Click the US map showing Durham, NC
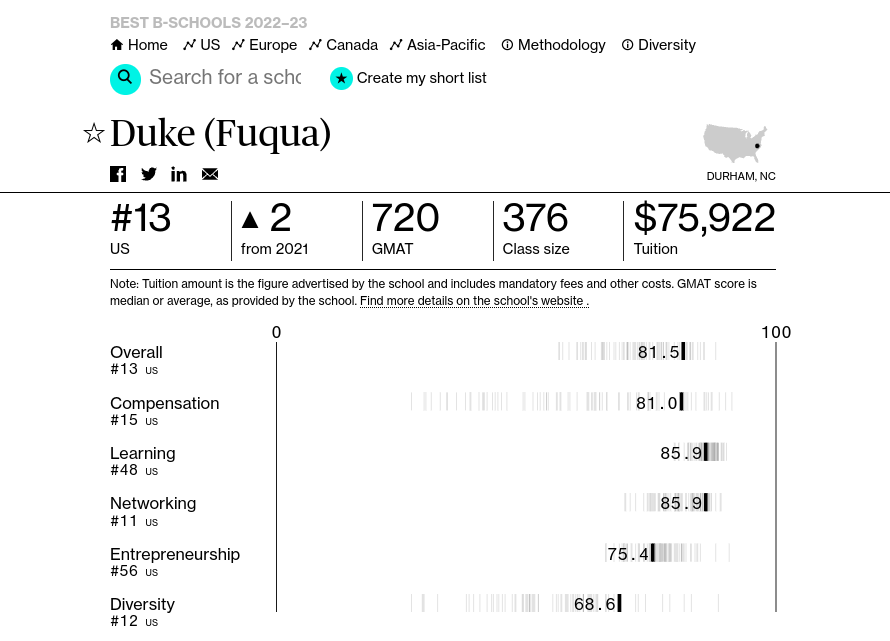Viewport: 890px width, 641px height. (x=735, y=144)
